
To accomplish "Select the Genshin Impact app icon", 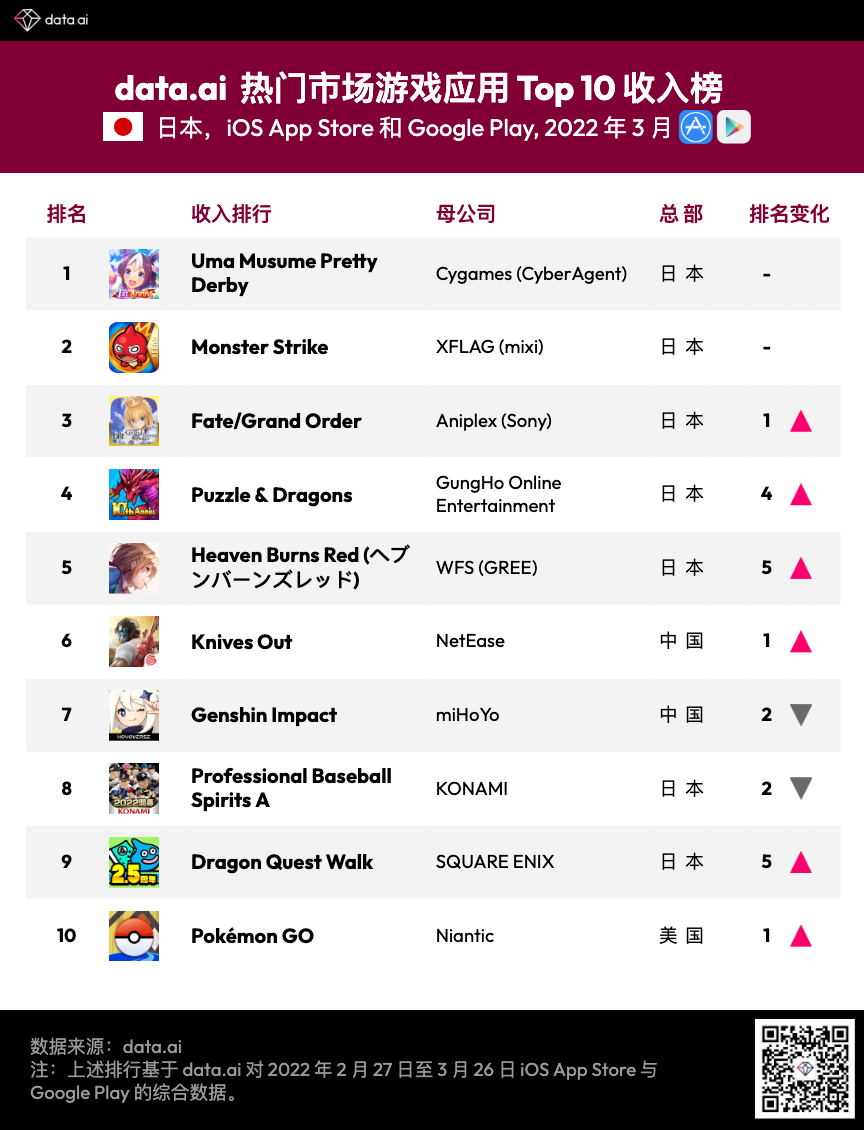I will (134, 715).
